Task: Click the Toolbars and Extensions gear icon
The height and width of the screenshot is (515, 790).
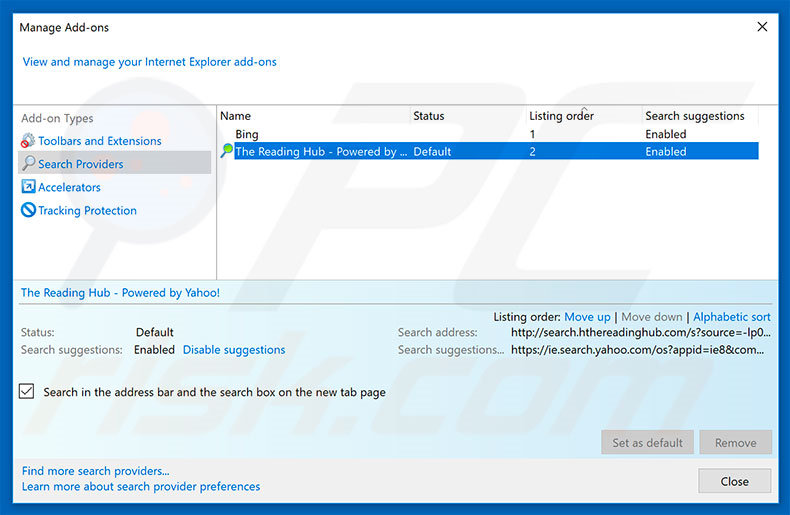Action: pos(29,141)
